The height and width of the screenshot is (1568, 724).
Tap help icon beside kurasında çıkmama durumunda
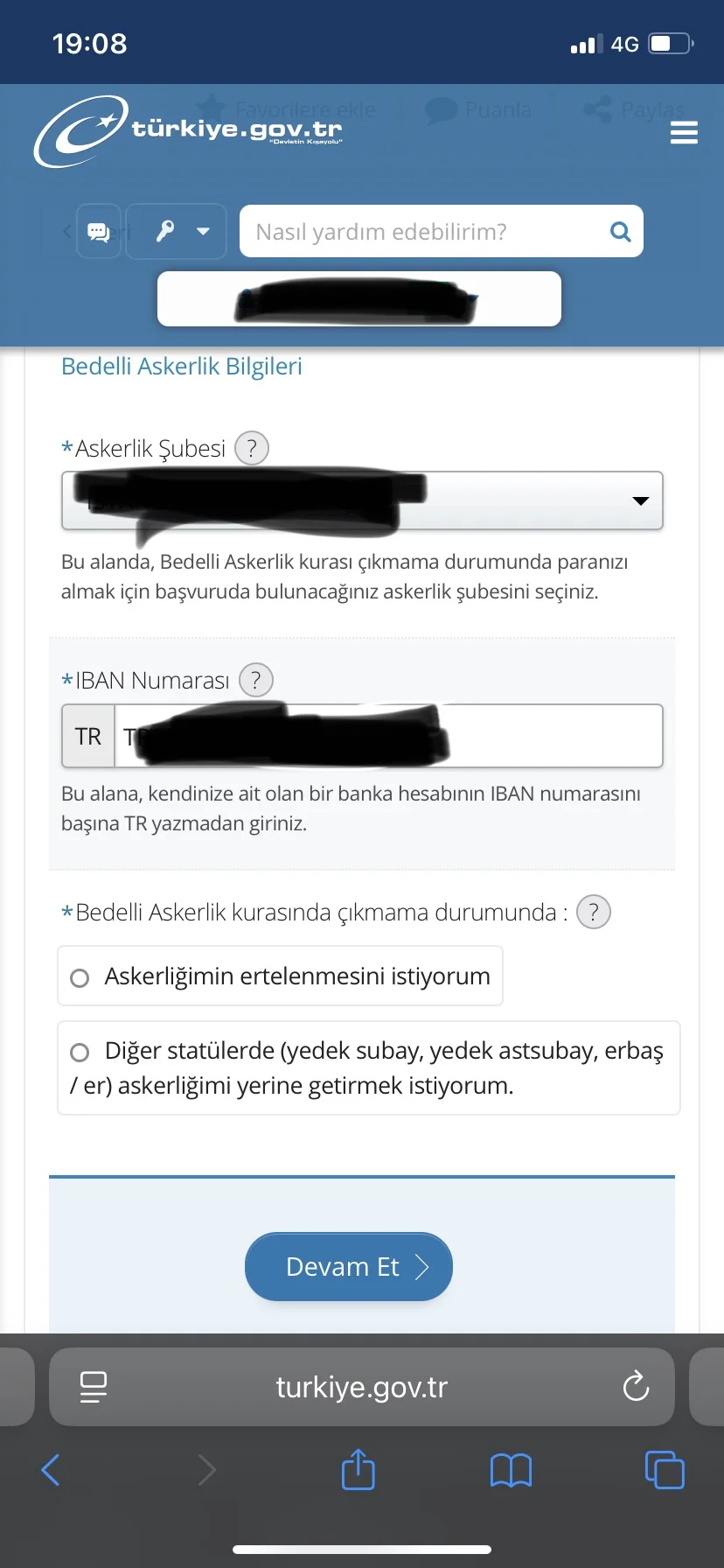click(594, 912)
